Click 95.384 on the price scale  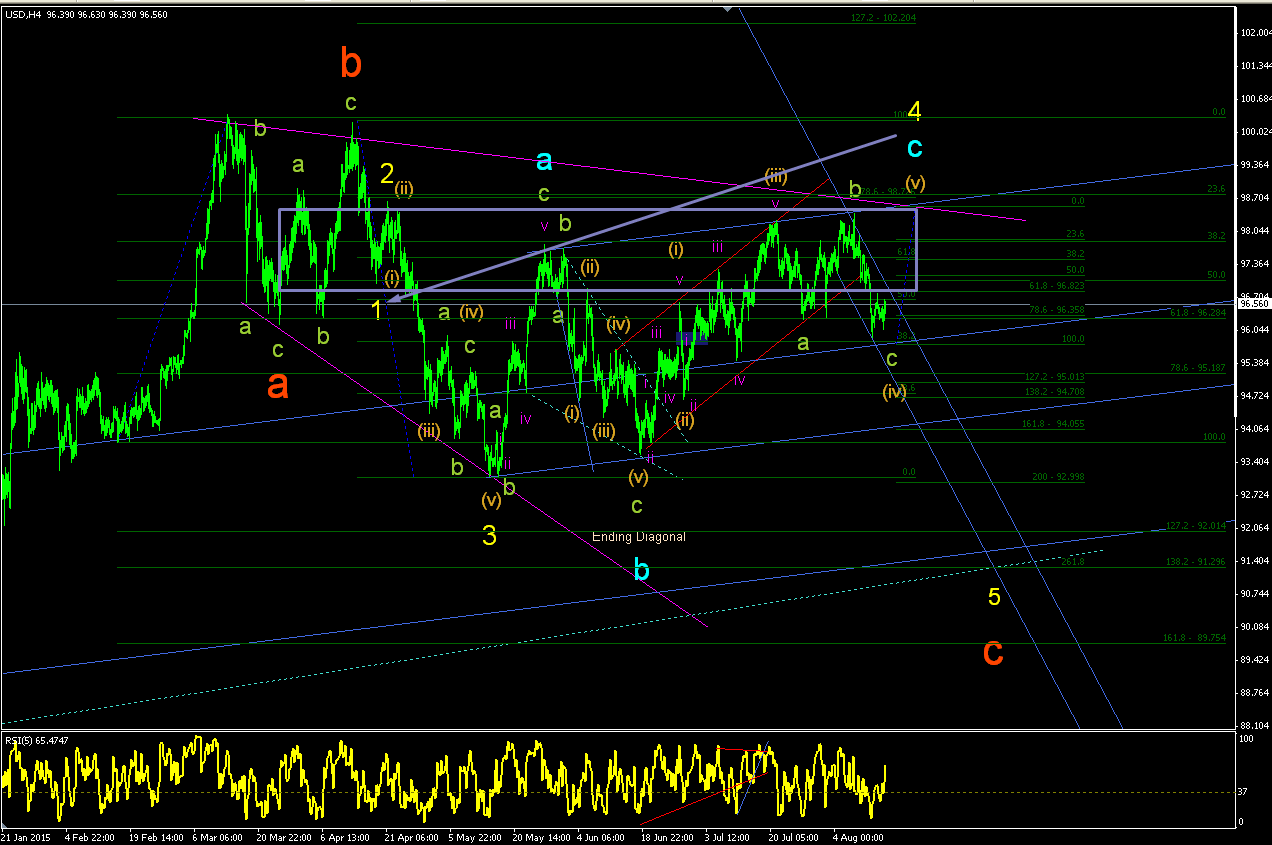click(x=1256, y=363)
